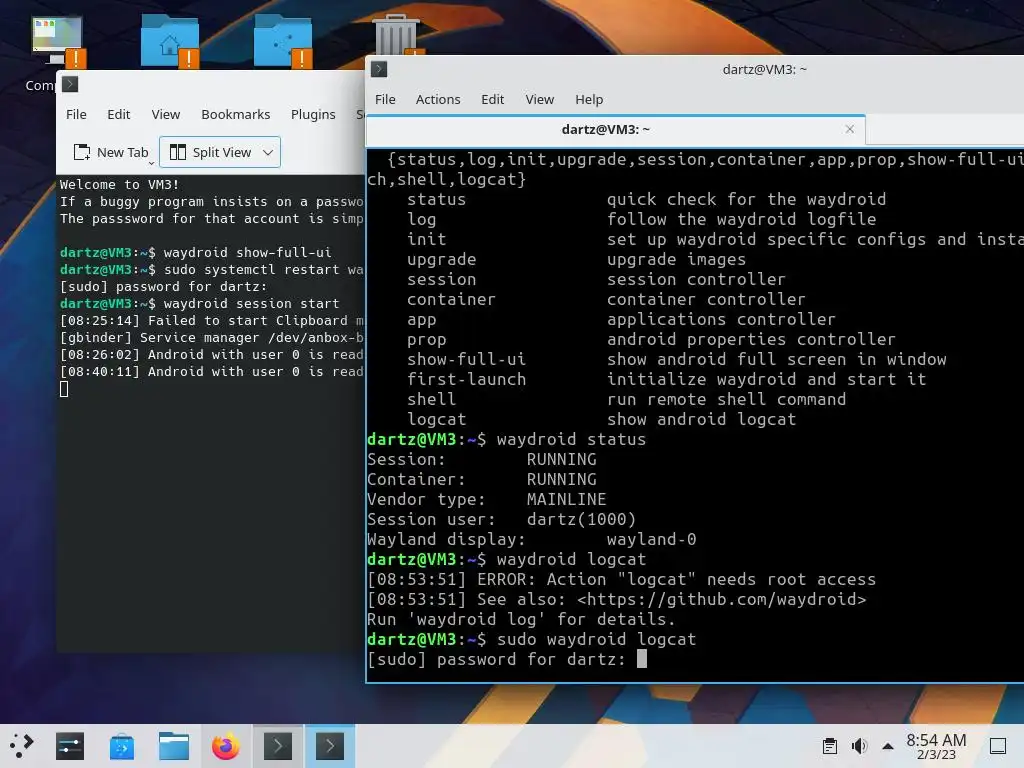Switch to the active second terminal taskbar entry

[x=330, y=746]
